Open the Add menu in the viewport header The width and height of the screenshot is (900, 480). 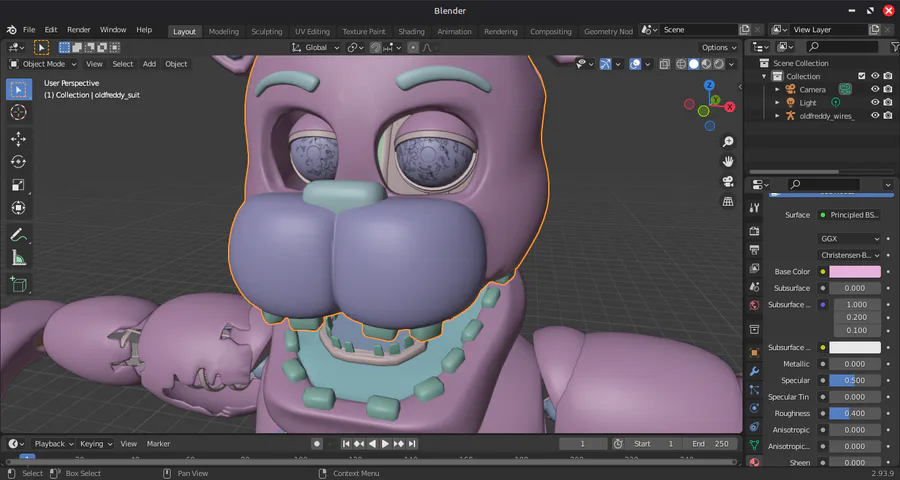[x=149, y=64]
